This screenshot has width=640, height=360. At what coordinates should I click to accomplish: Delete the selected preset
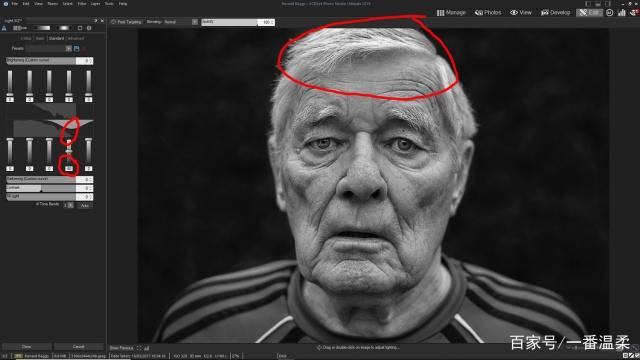pyautogui.click(x=84, y=49)
